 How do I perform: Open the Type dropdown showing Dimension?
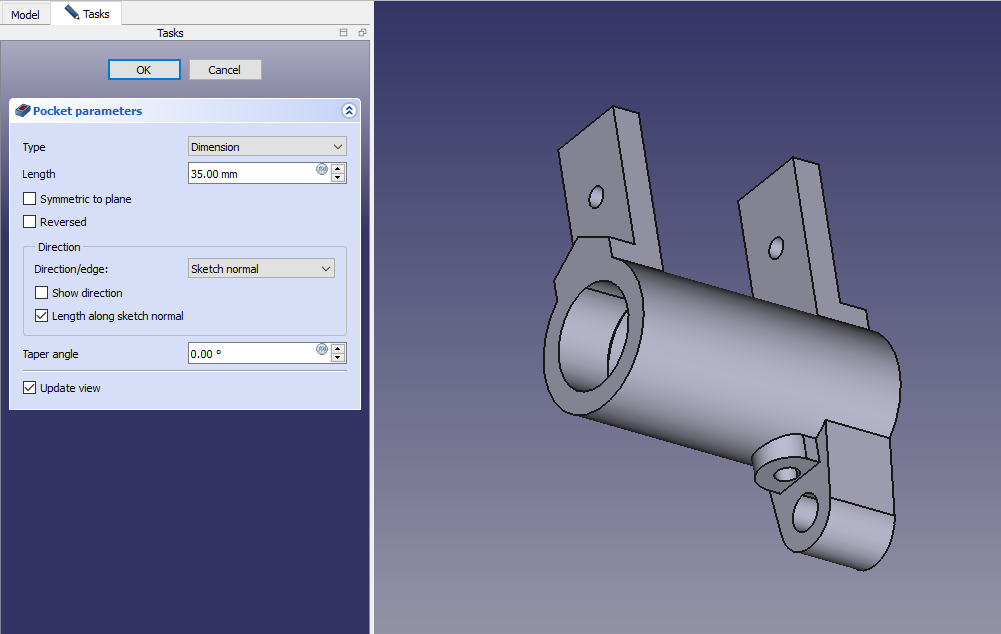click(267, 147)
